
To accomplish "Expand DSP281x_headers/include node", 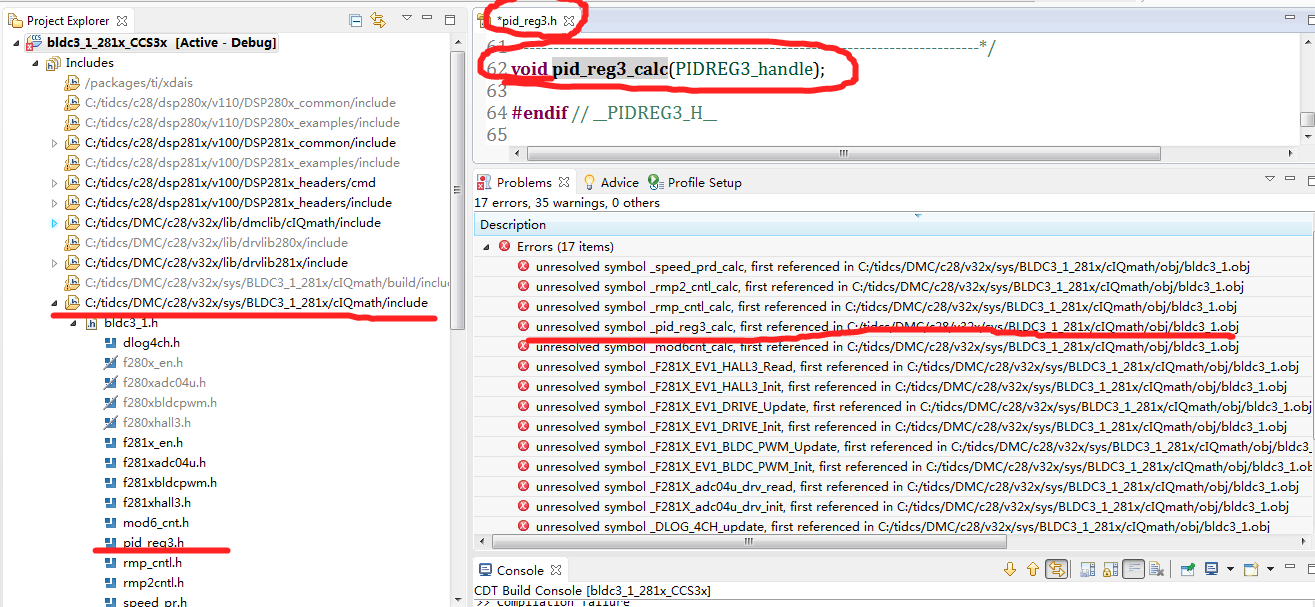I will click(x=54, y=203).
